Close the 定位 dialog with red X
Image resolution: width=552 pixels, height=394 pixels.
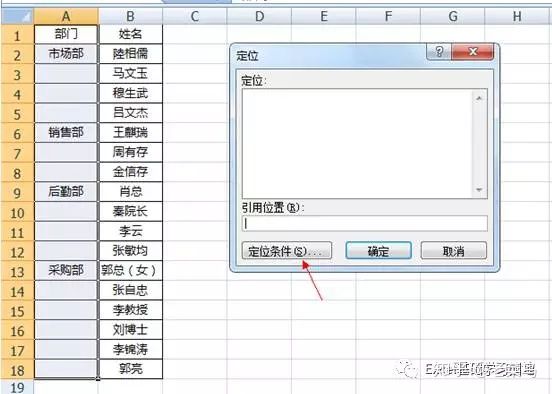[472, 52]
